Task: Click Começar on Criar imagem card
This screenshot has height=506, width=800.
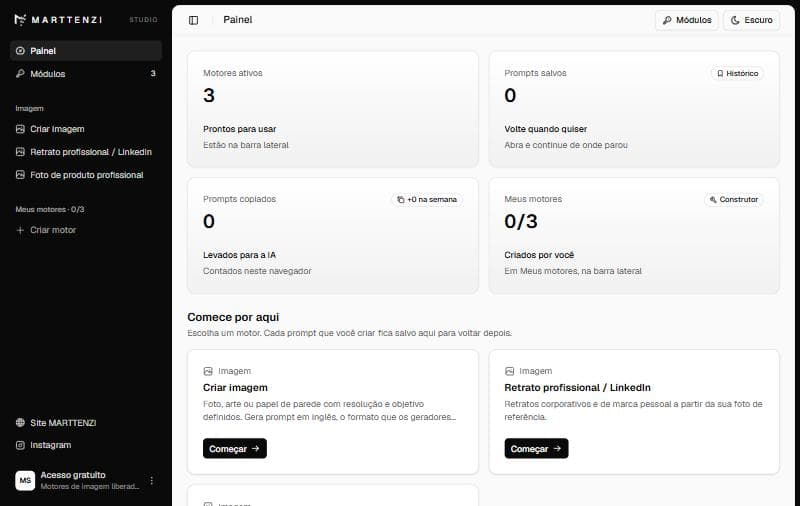Action: point(235,448)
